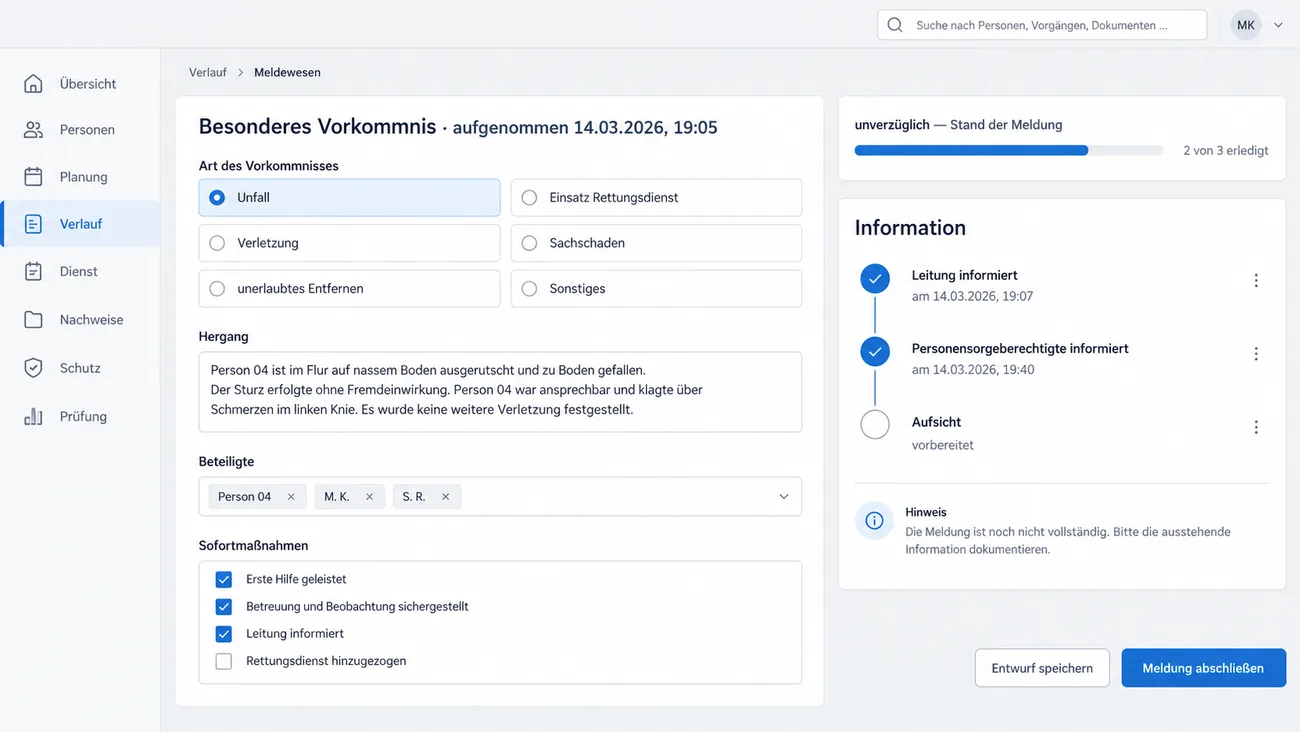Open the options menu for Leitung informiert
Viewport: 1300px width, 732px height.
tap(1256, 281)
